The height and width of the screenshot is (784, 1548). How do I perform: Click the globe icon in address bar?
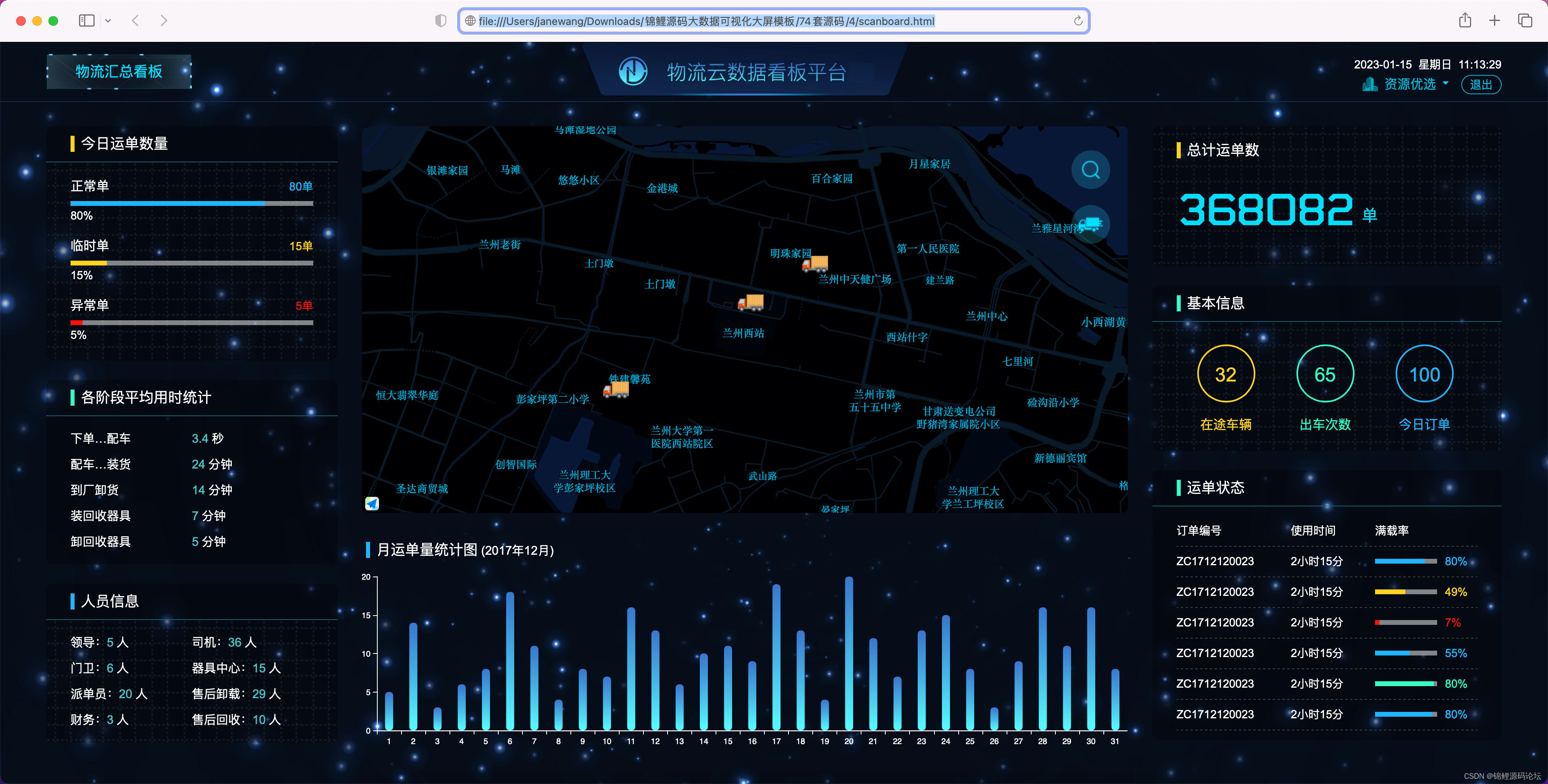pyautogui.click(x=470, y=21)
